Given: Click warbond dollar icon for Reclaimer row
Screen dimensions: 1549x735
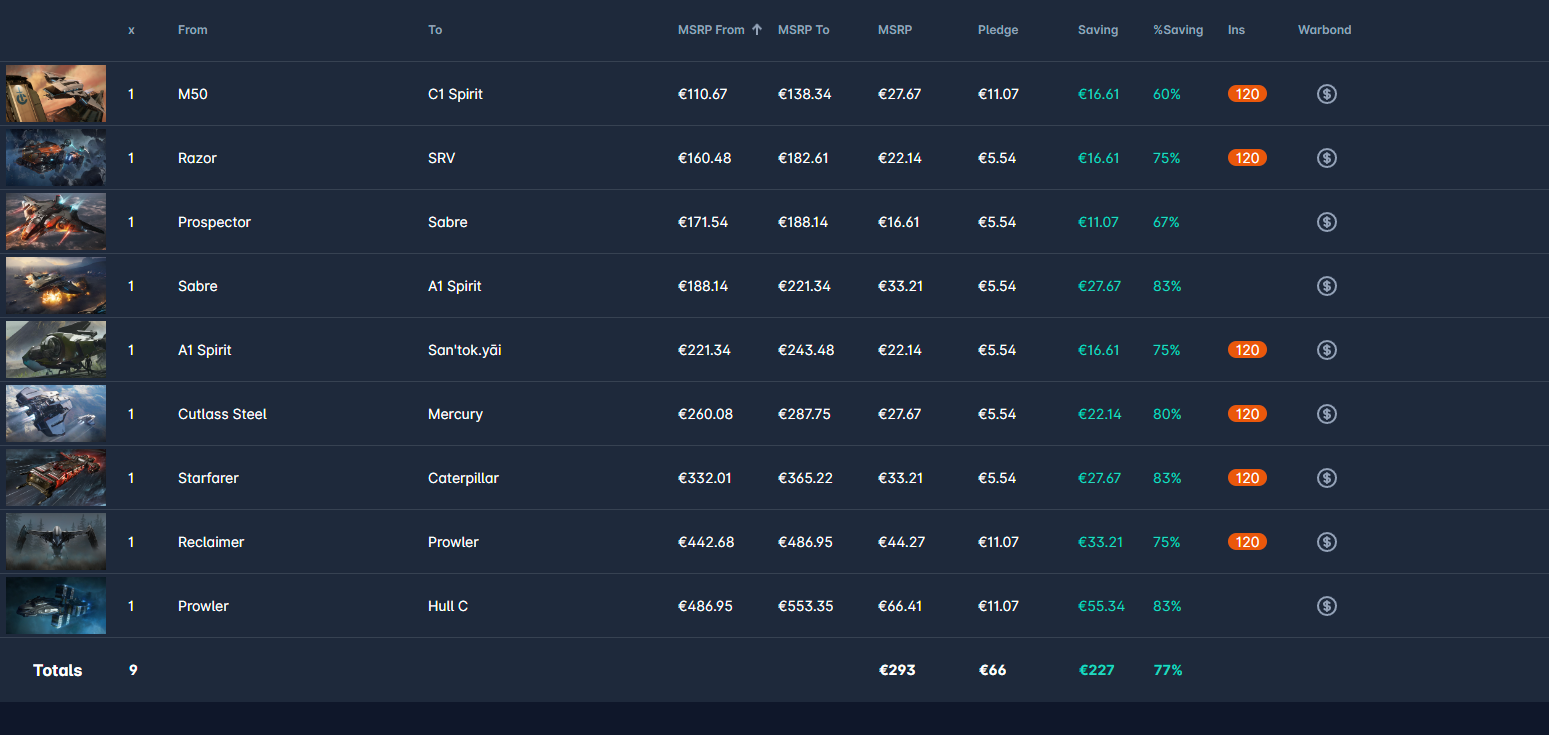Looking at the screenshot, I should [x=1326, y=542].
